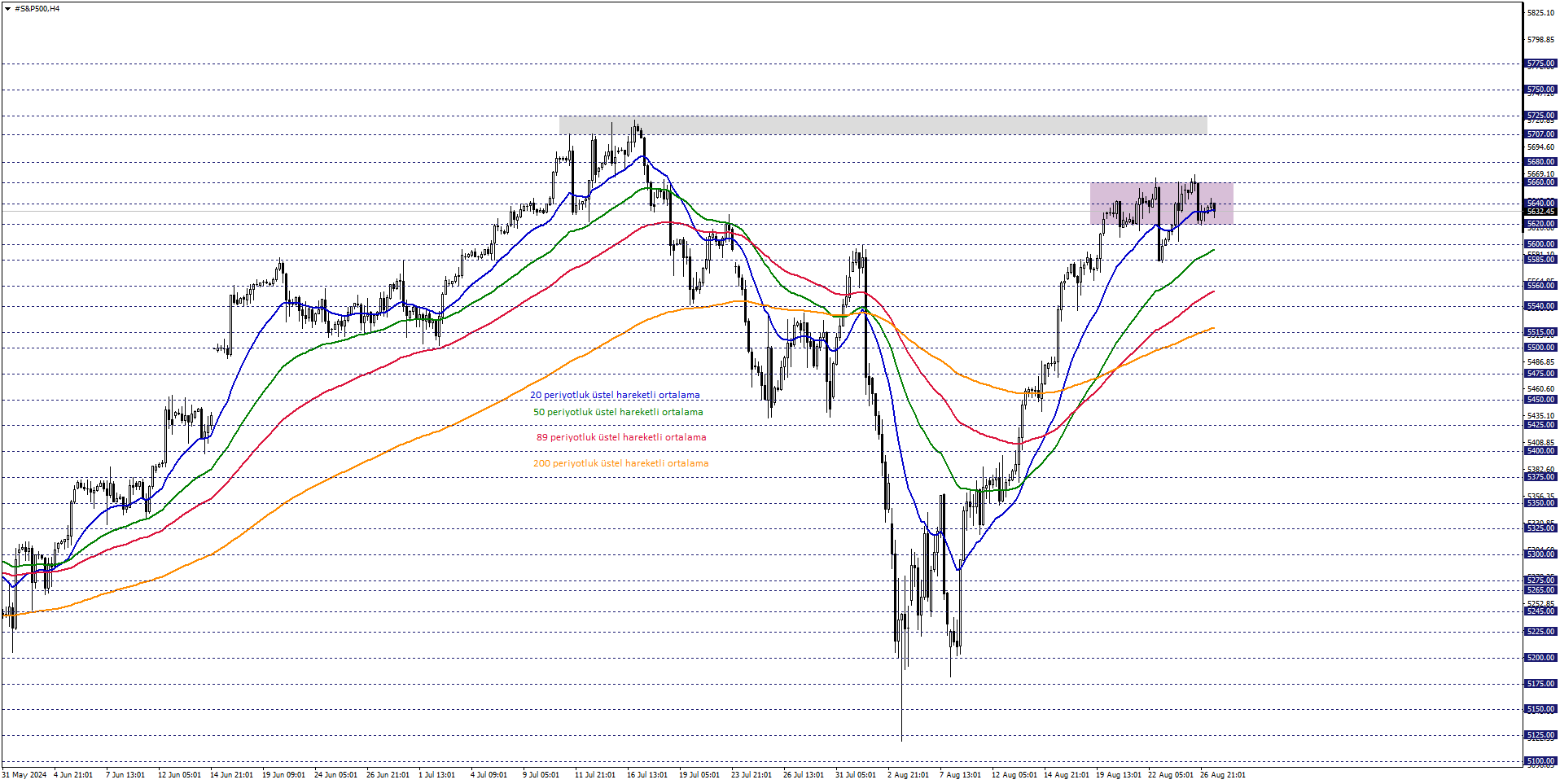Click the 5450.00 price level label

point(1540,400)
